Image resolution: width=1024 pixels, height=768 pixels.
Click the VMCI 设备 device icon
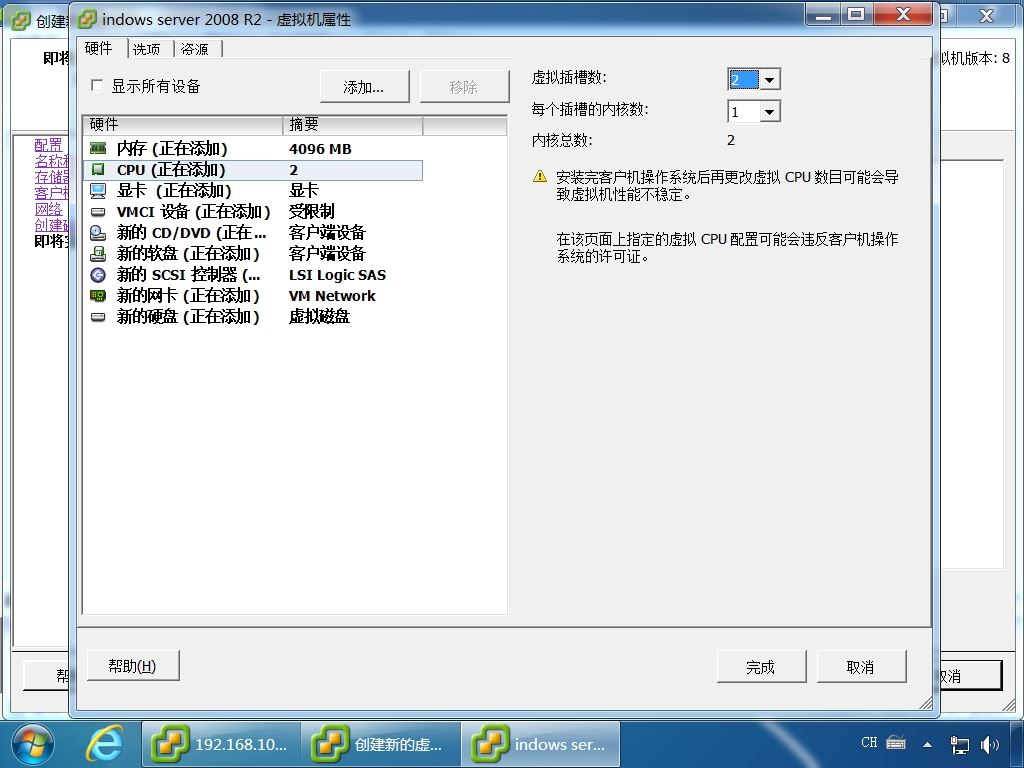98,212
